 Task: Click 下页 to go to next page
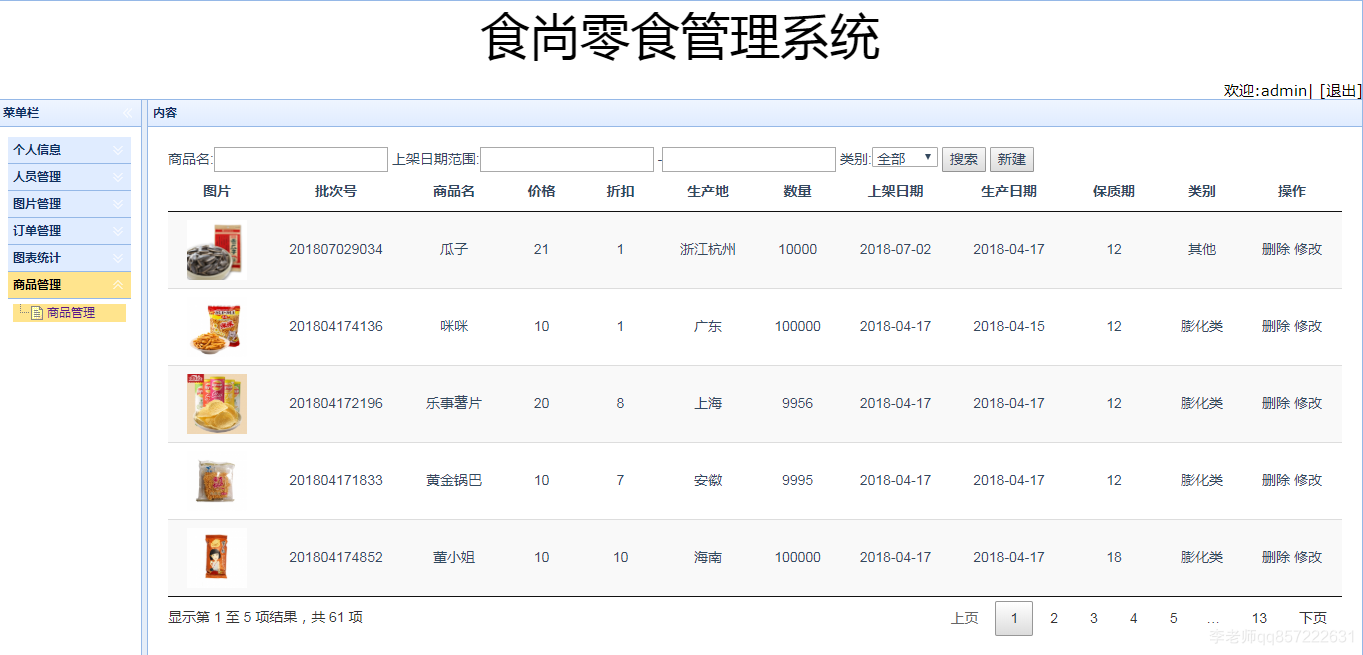coord(1313,618)
